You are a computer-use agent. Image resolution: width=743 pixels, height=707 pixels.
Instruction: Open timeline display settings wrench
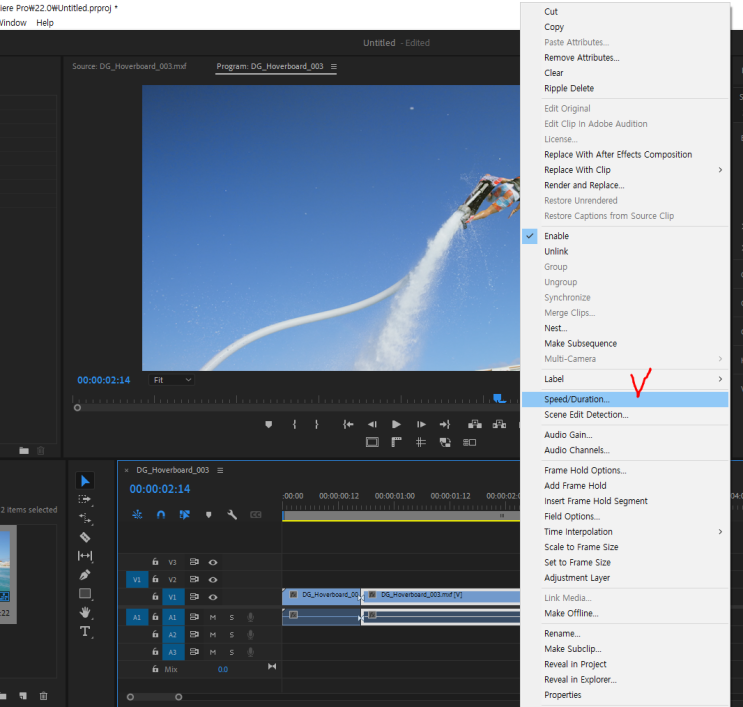point(232,514)
